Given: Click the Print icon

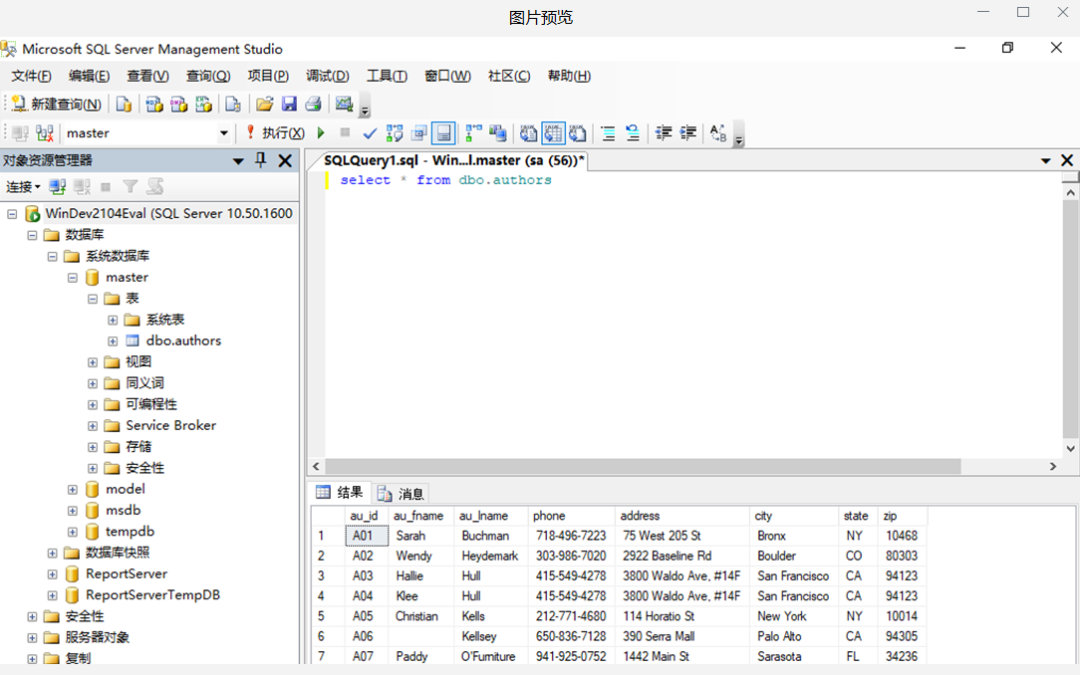Looking at the screenshot, I should point(313,104).
